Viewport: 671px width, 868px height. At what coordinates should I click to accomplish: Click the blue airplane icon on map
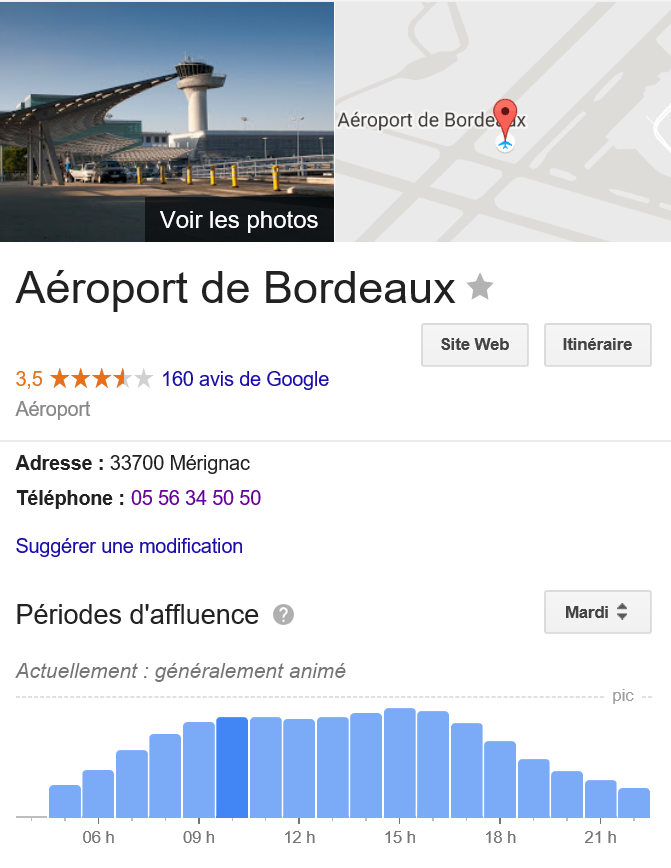pyautogui.click(x=504, y=144)
